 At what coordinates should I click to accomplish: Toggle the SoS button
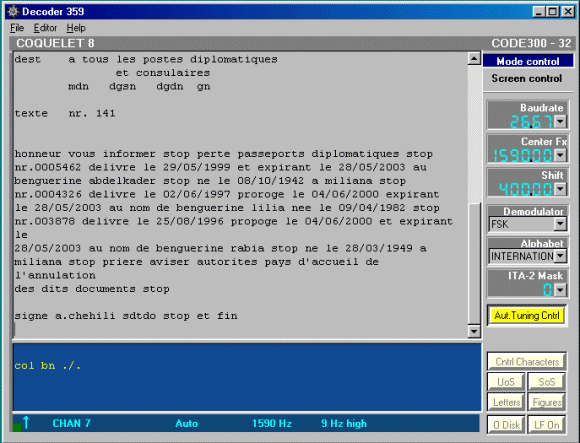[546, 382]
